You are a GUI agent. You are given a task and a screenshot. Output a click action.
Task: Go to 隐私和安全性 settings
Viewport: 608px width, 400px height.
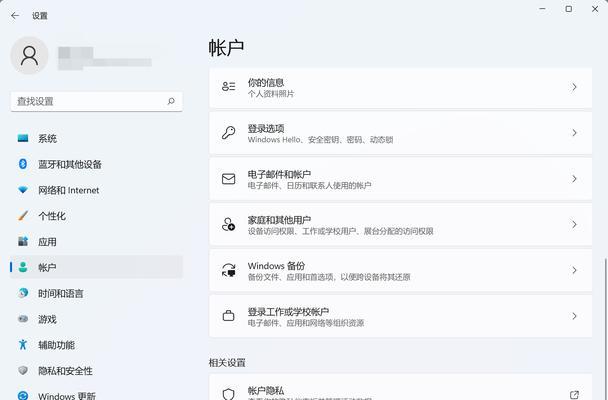tap(96, 371)
